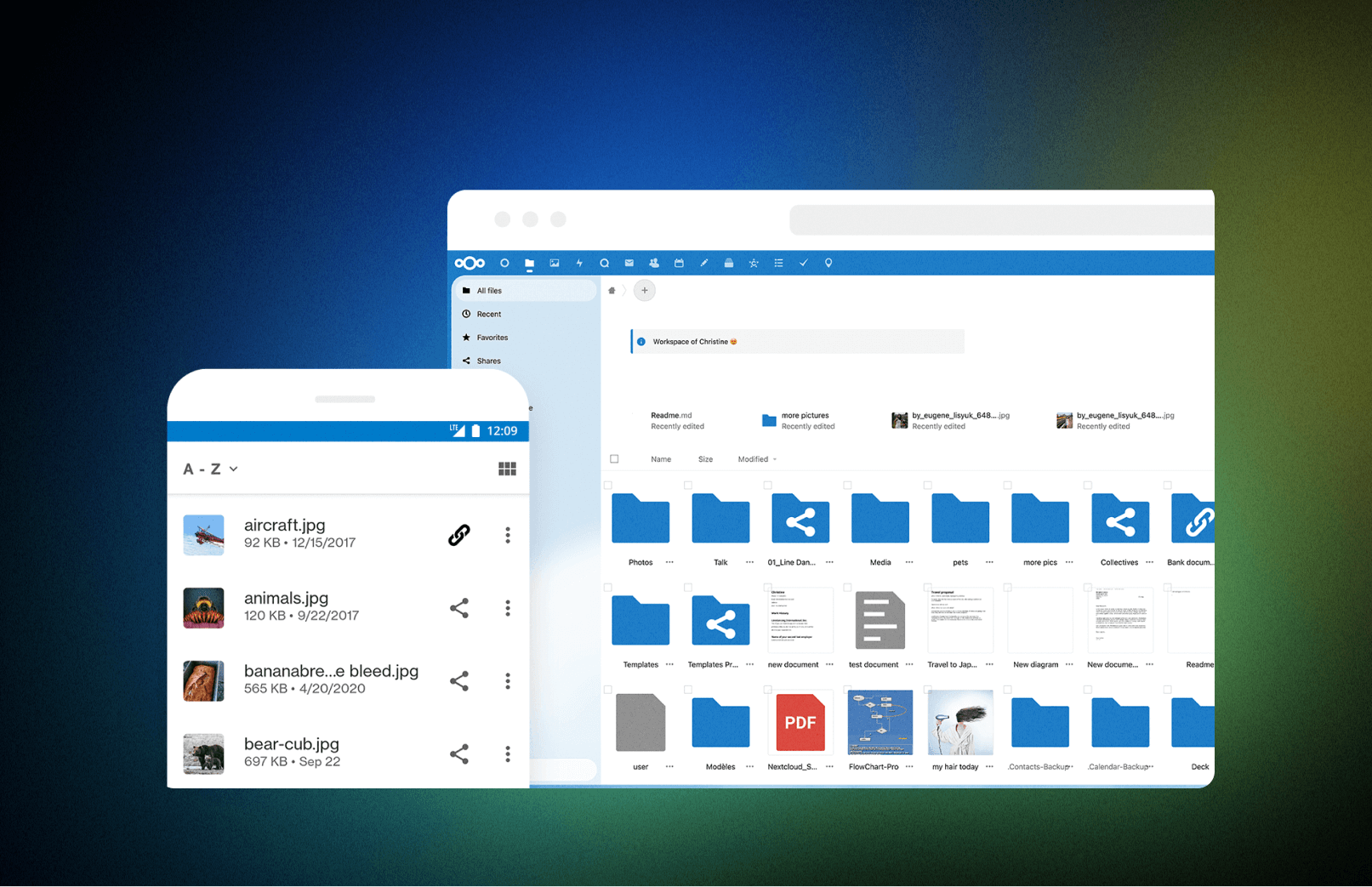Open the Activity lightning bolt icon
The height and width of the screenshot is (887, 1372).
[x=579, y=264]
